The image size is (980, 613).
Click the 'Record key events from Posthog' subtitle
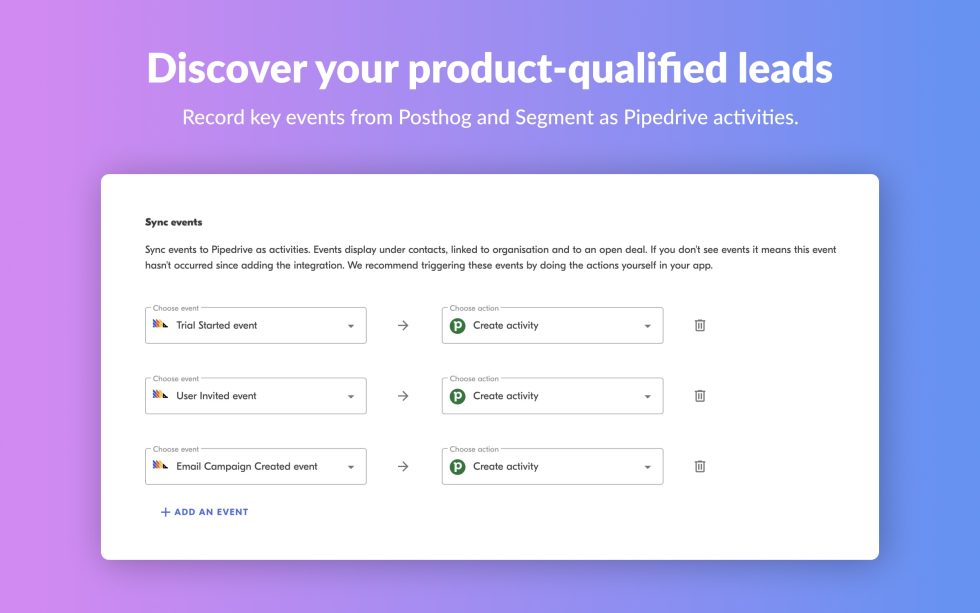coord(490,117)
